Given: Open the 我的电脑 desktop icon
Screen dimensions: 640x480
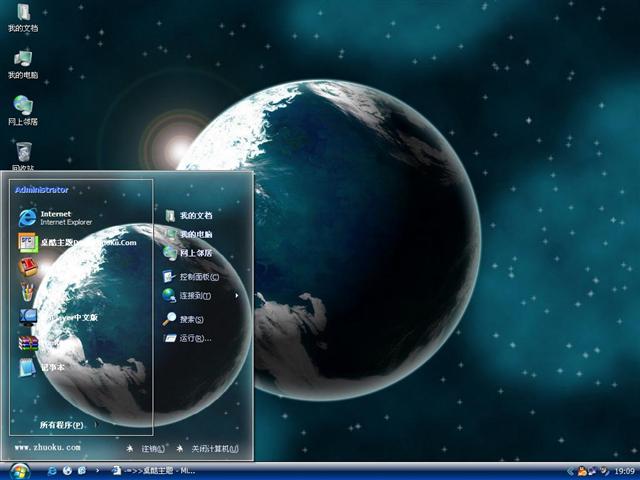Looking at the screenshot, I should (22, 60).
